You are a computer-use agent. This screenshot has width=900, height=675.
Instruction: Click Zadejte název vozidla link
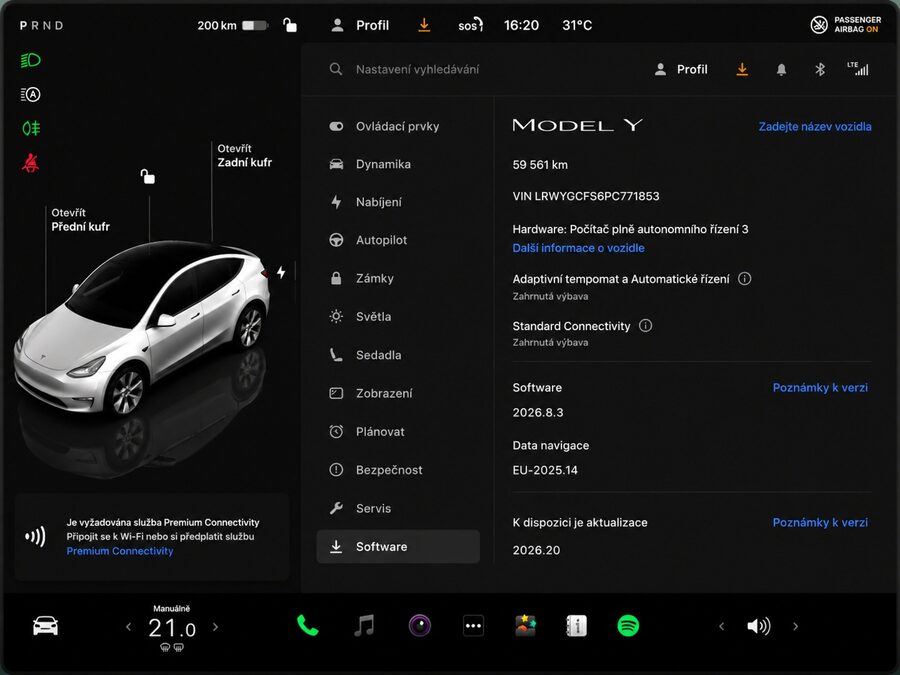pos(814,126)
